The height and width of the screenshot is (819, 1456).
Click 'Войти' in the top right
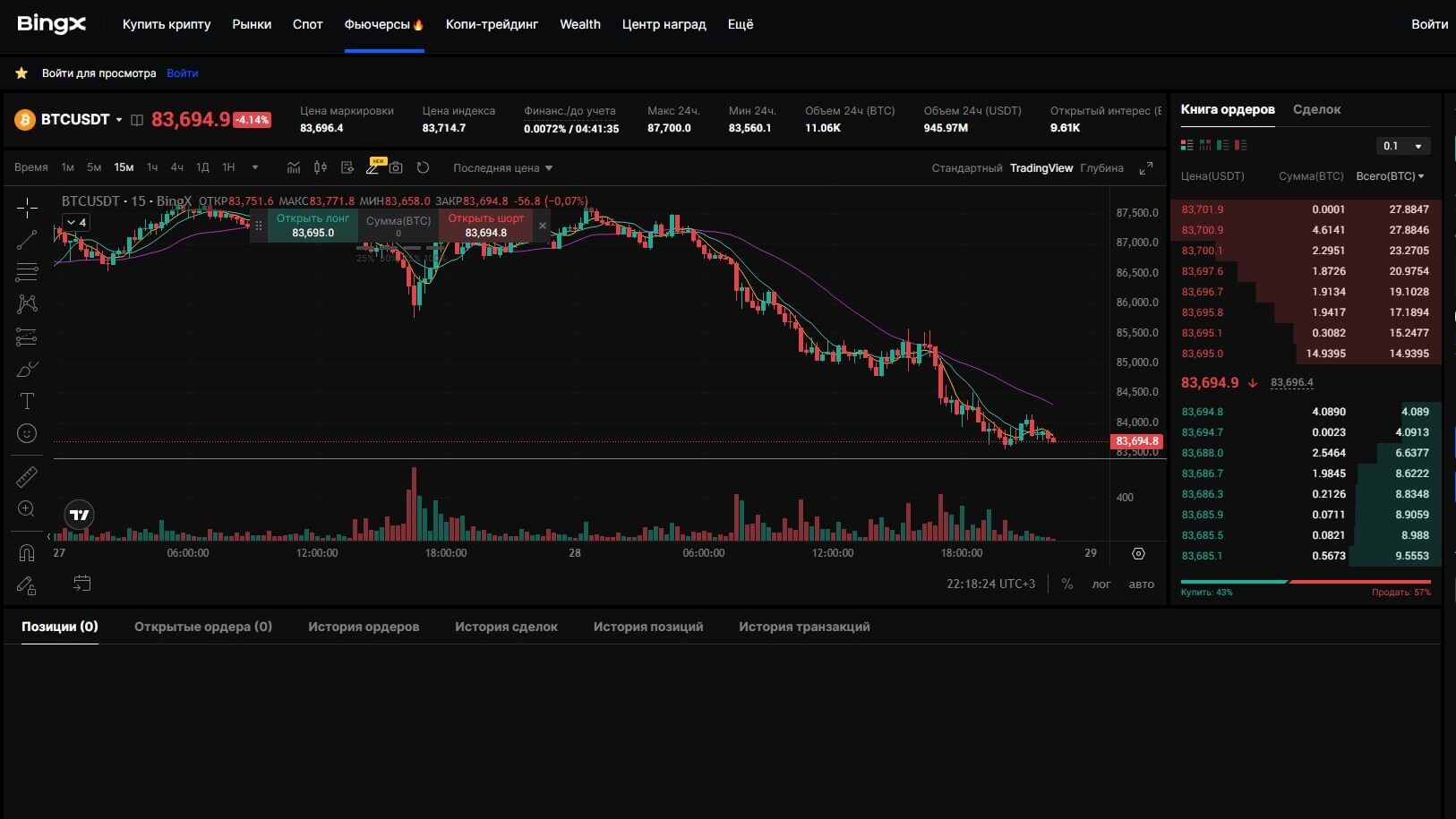point(1429,24)
